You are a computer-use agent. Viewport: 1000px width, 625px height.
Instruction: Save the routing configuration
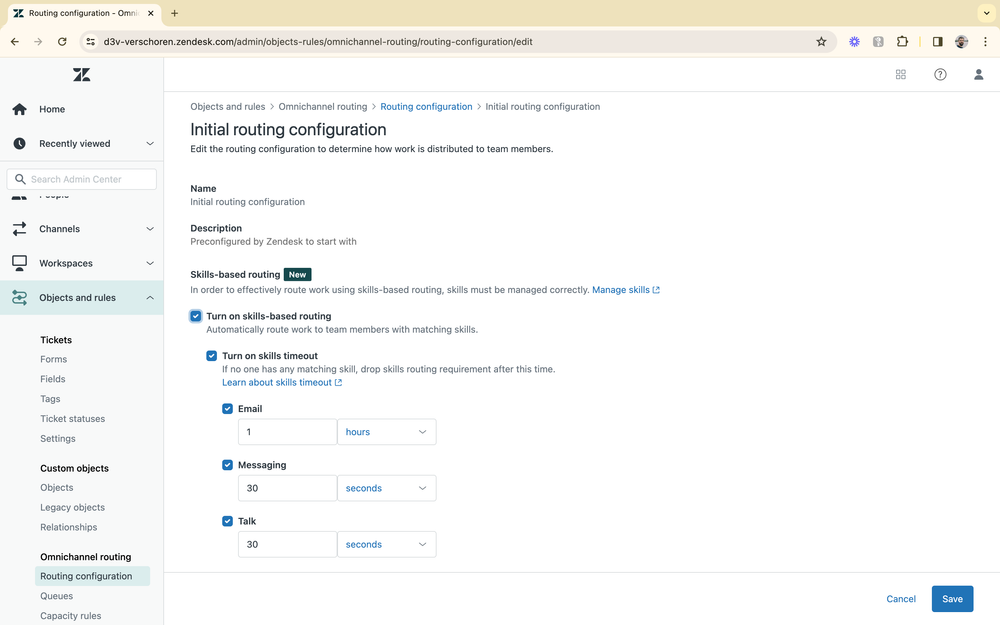tap(952, 598)
